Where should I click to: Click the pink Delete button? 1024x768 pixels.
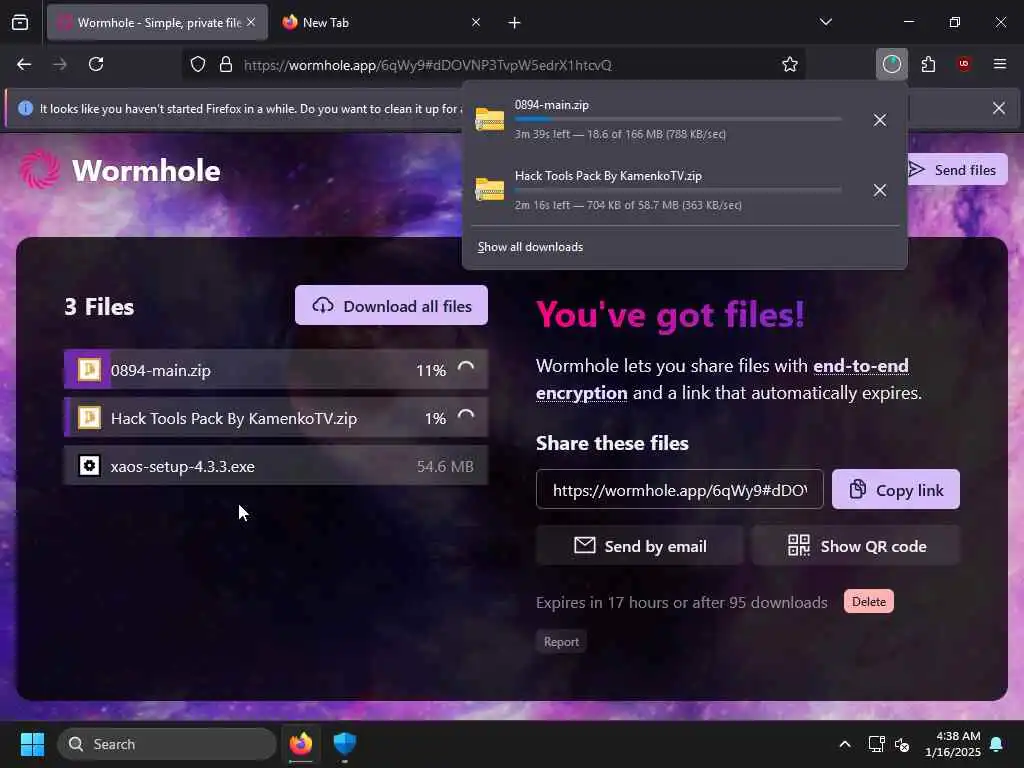[869, 601]
